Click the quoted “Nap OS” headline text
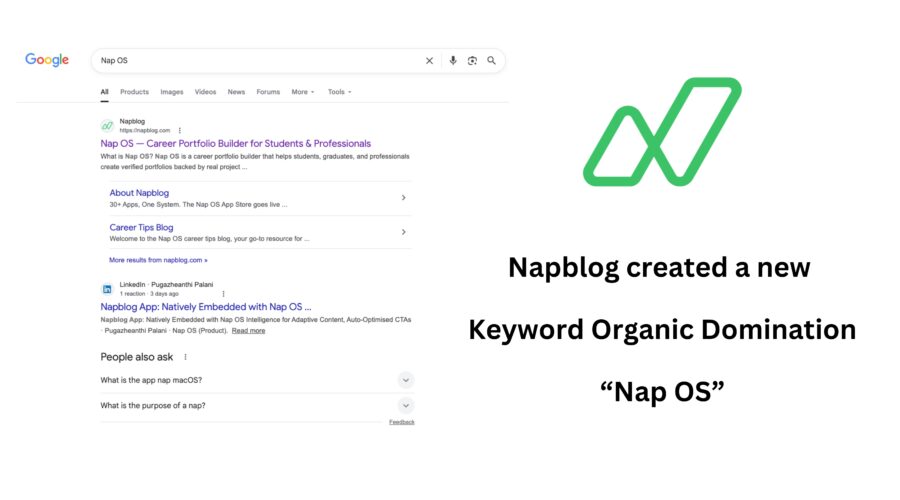 (662, 392)
